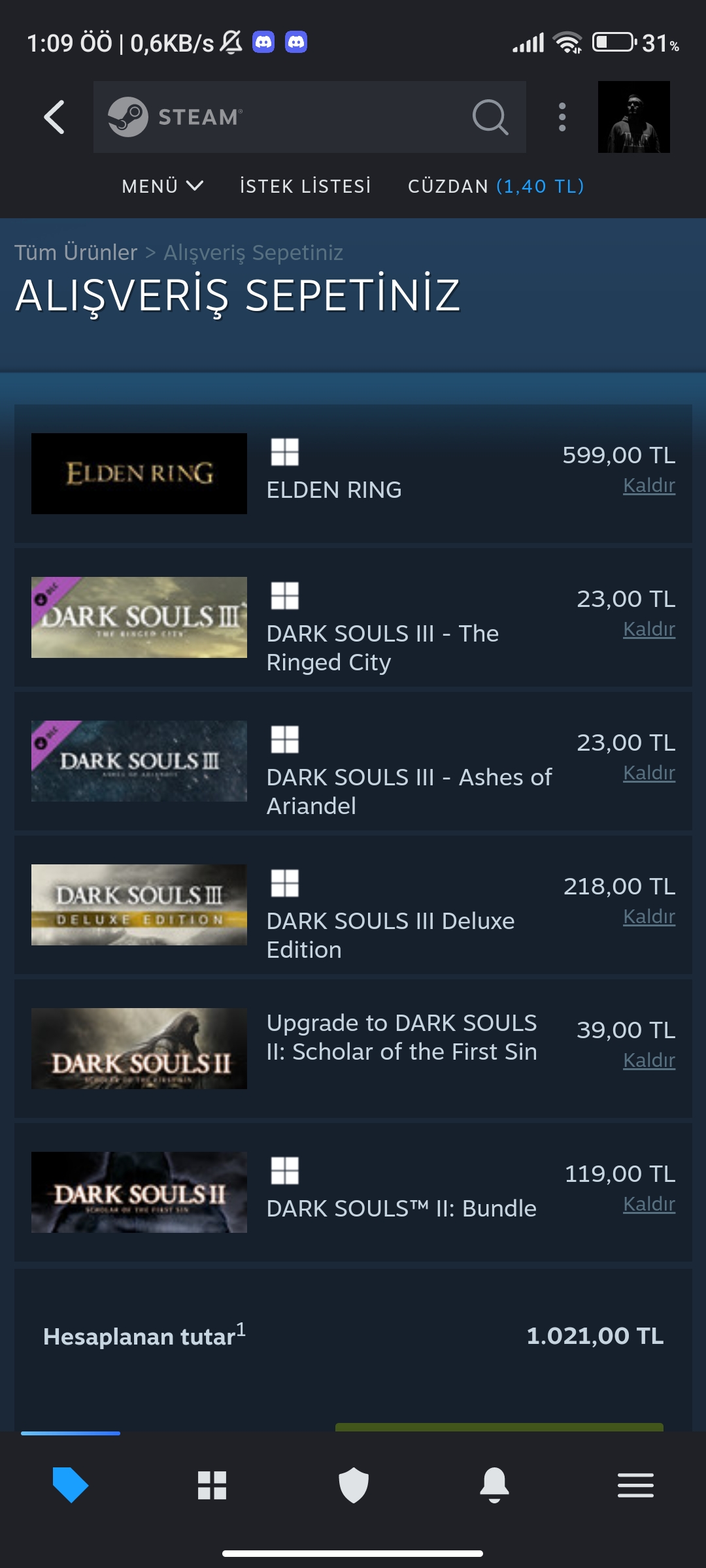Open hamburger menu in bottom bar
Viewport: 706px width, 1568px height.
(x=635, y=1485)
